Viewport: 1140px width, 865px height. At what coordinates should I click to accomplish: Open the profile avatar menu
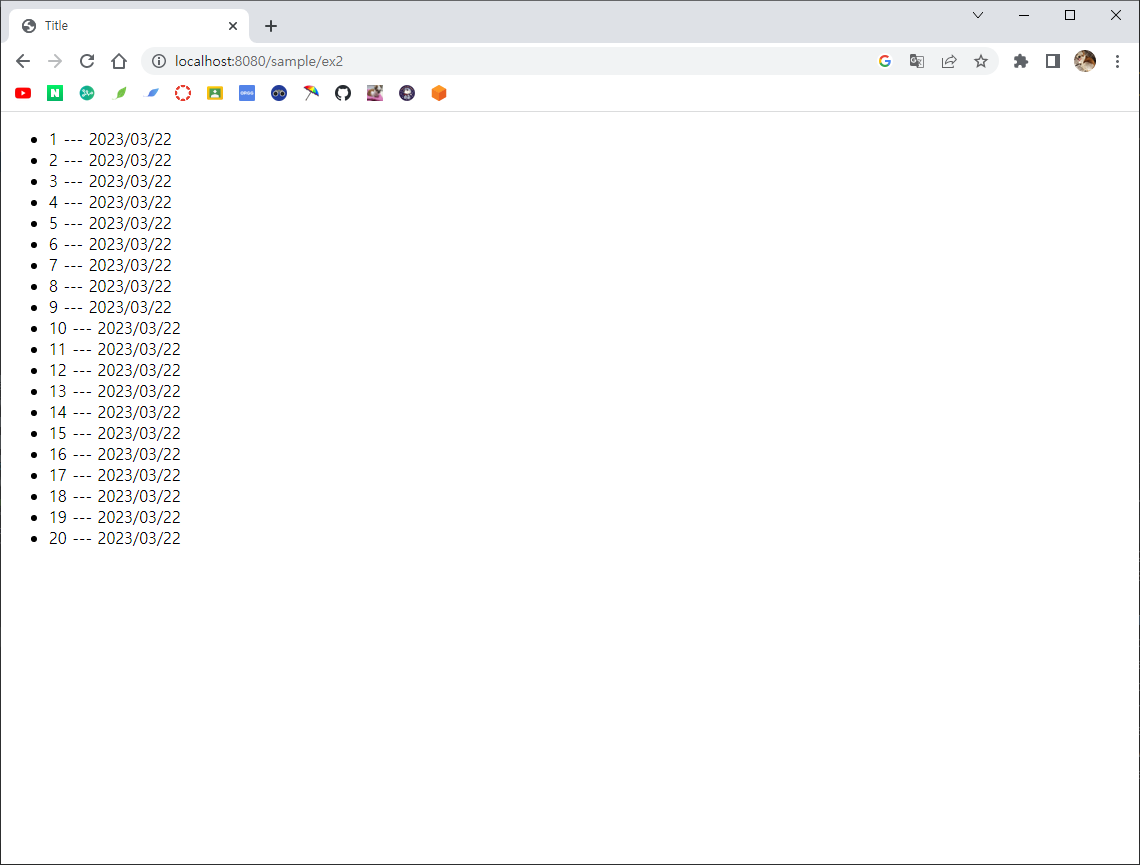[x=1085, y=61]
